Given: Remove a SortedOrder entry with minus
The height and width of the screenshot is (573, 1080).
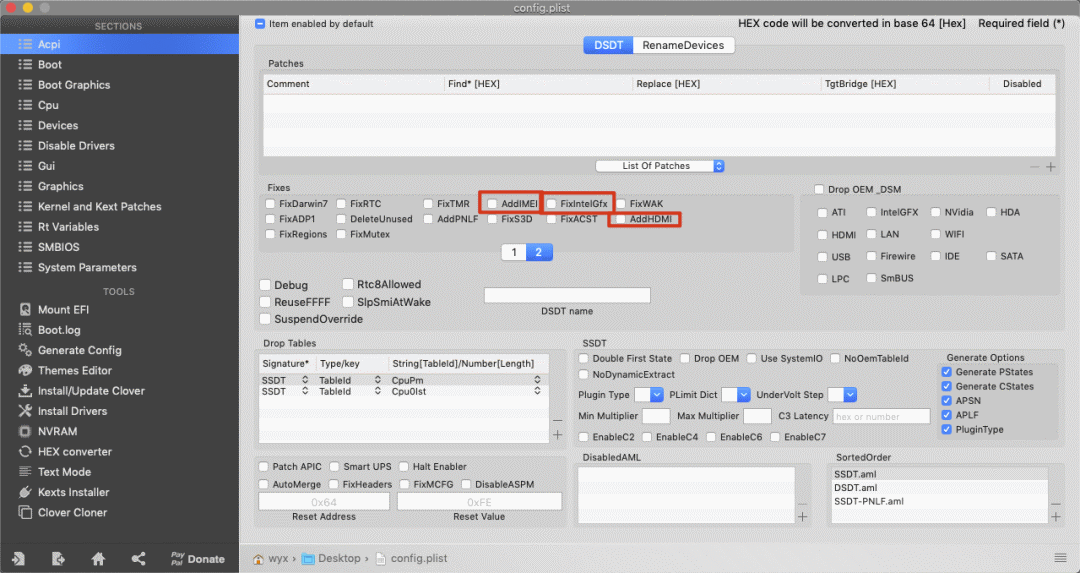Looking at the screenshot, I should click(1056, 503).
